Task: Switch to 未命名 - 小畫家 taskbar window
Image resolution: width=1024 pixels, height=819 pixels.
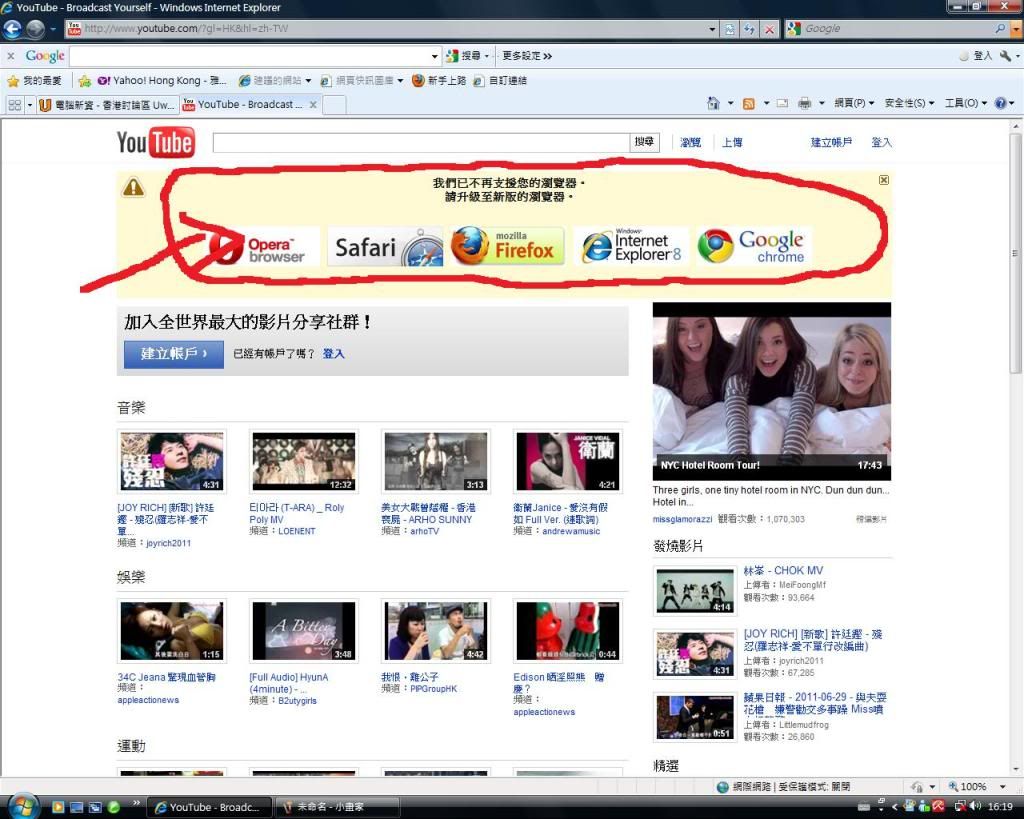Action: 338,807
